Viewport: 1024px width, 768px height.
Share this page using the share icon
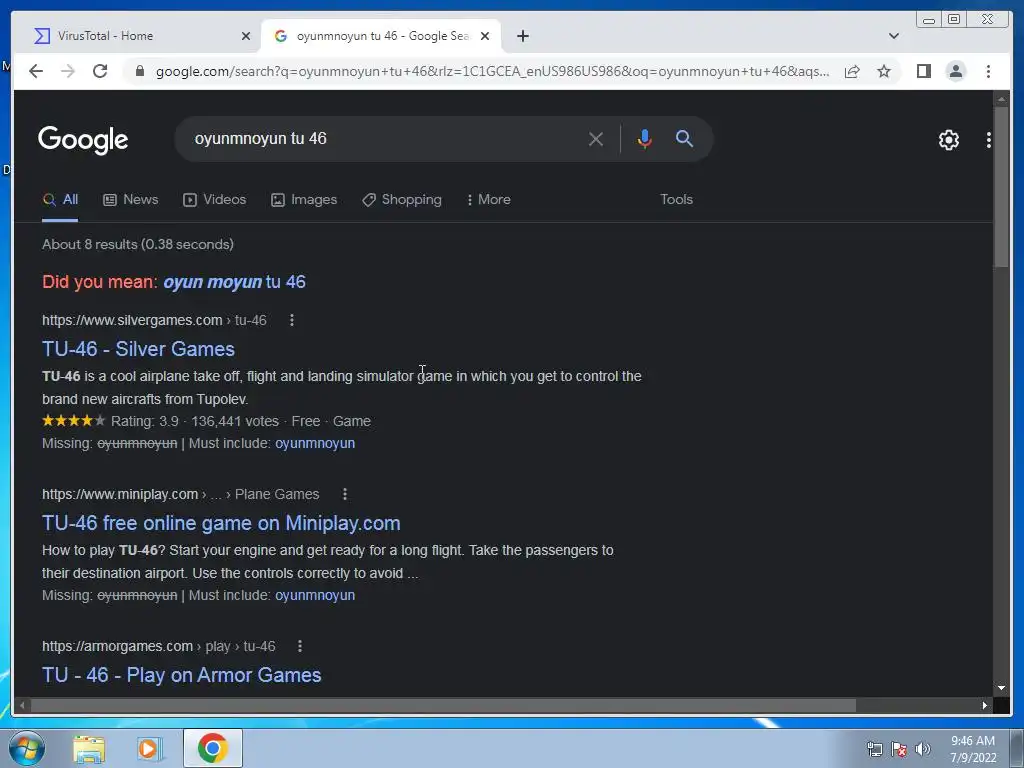click(x=852, y=71)
